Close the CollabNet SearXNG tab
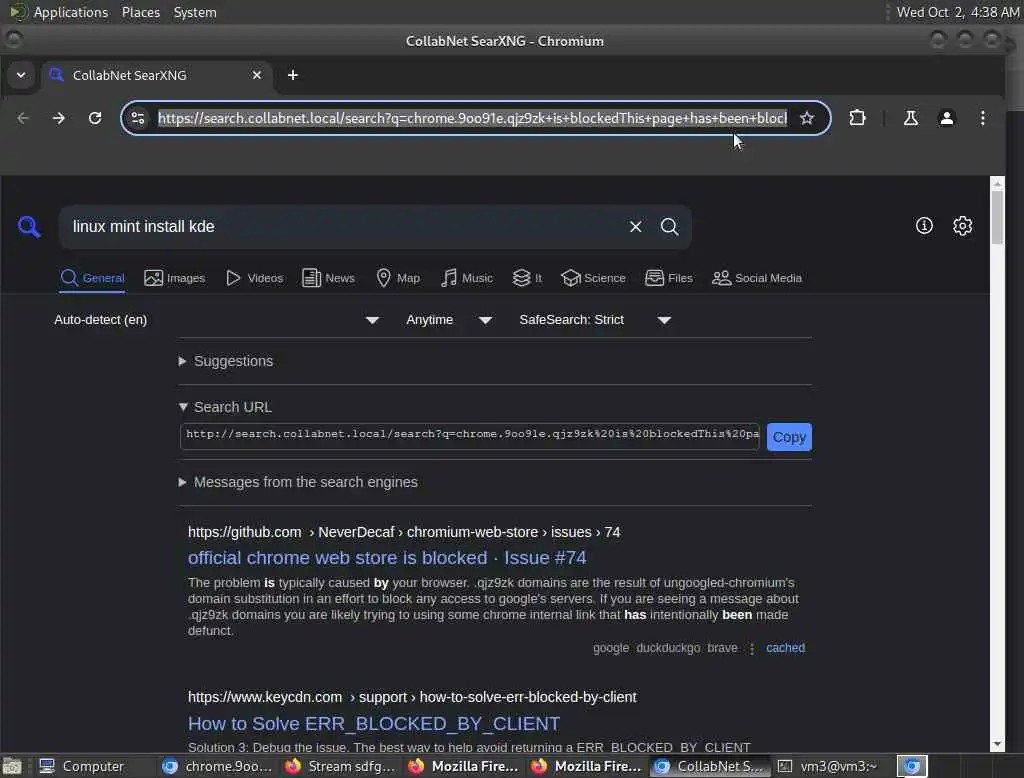Viewport: 1024px width, 778px height. click(257, 75)
